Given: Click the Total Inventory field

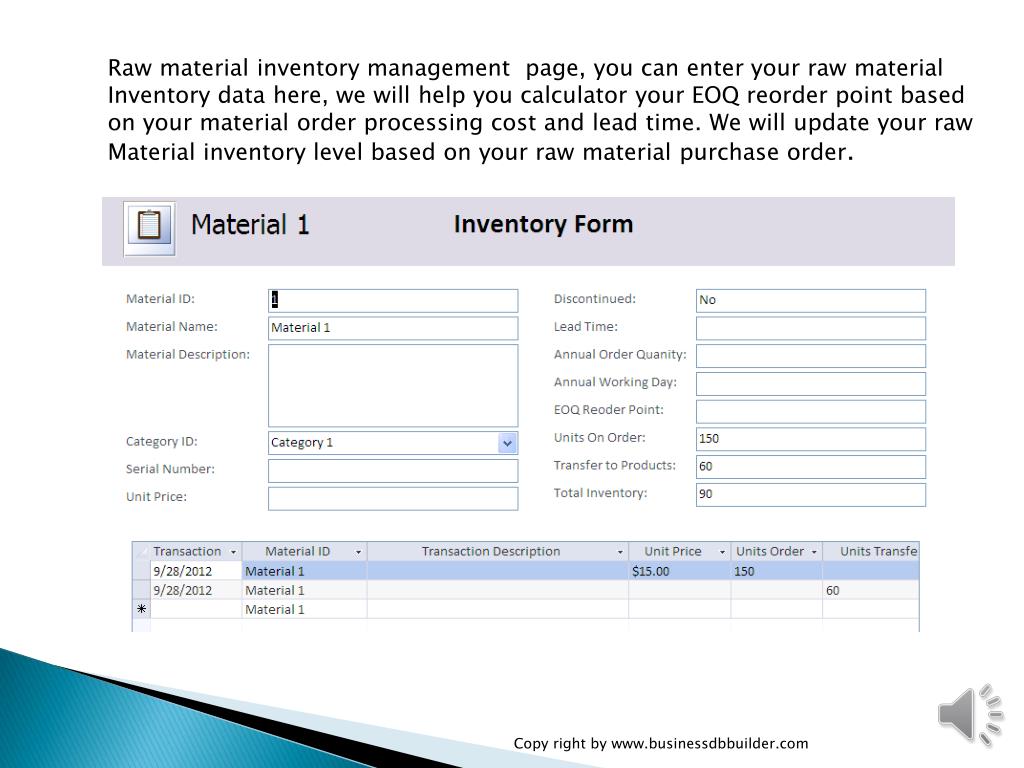Looking at the screenshot, I should pyautogui.click(x=810, y=494).
